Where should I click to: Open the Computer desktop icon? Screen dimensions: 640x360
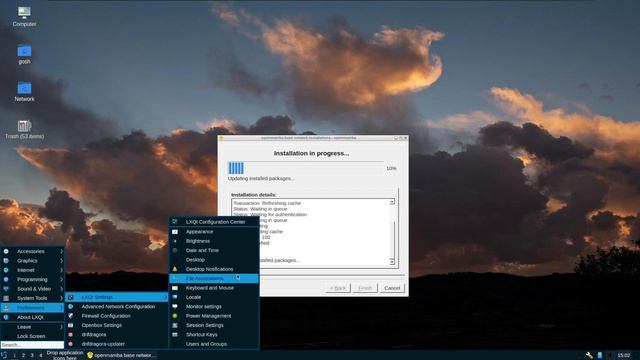point(24,13)
